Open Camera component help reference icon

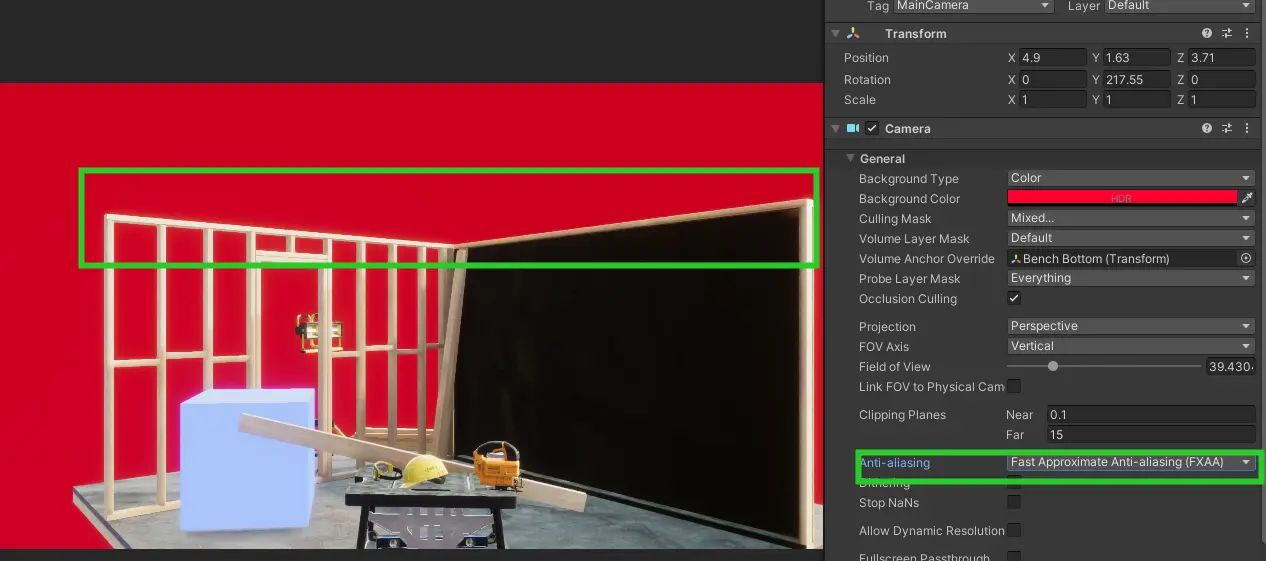[1207, 128]
